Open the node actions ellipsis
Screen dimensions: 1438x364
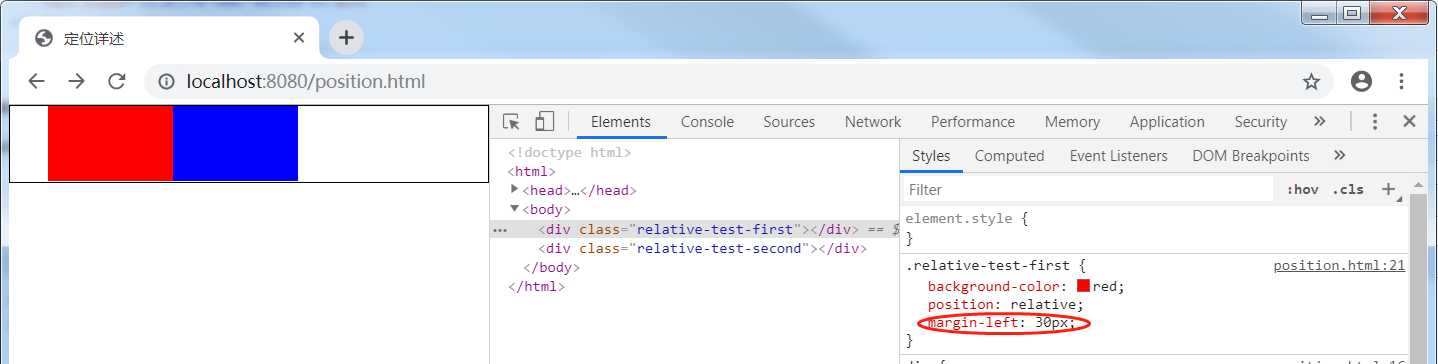pos(500,230)
